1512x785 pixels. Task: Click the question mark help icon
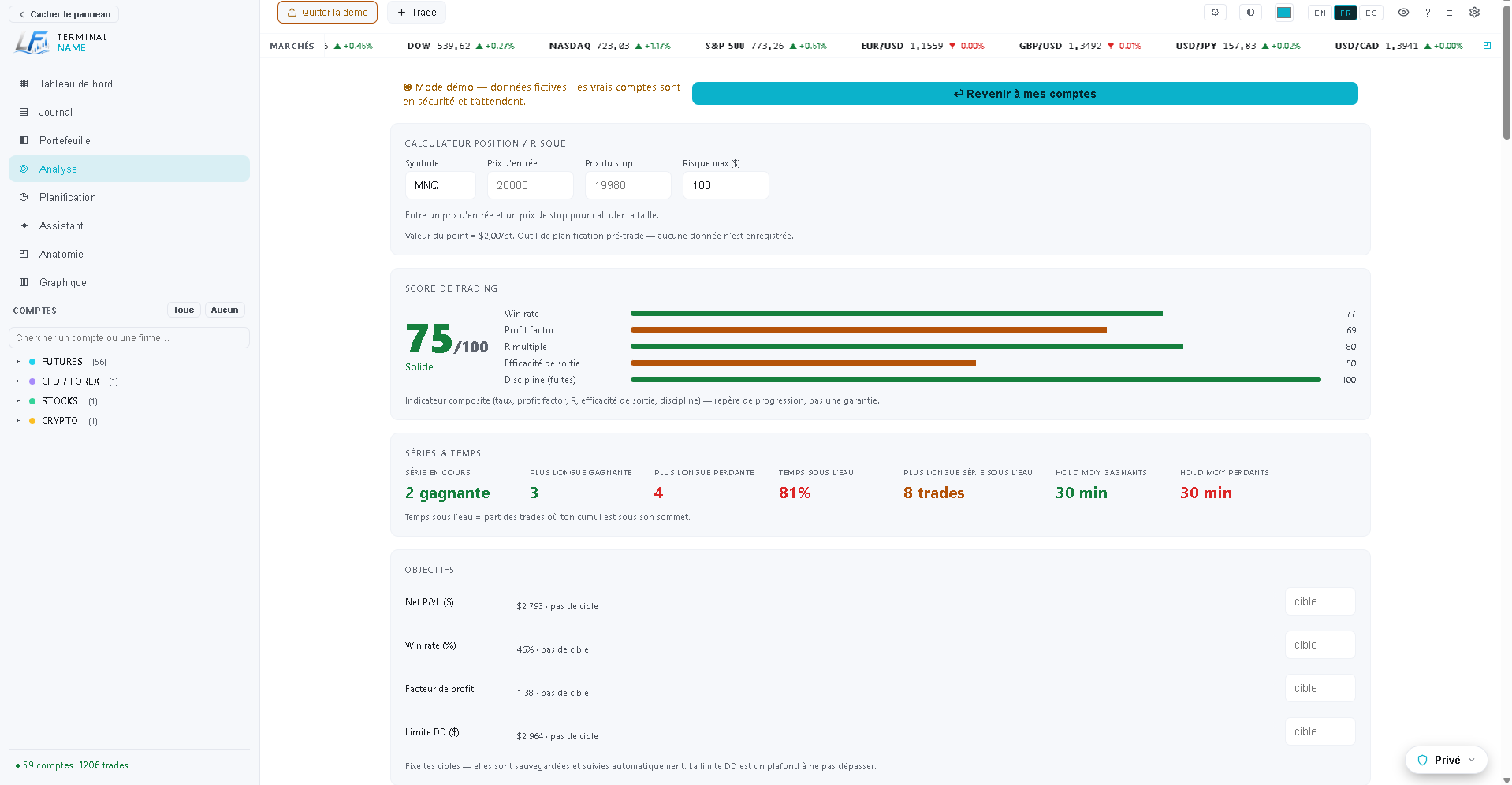[1428, 13]
